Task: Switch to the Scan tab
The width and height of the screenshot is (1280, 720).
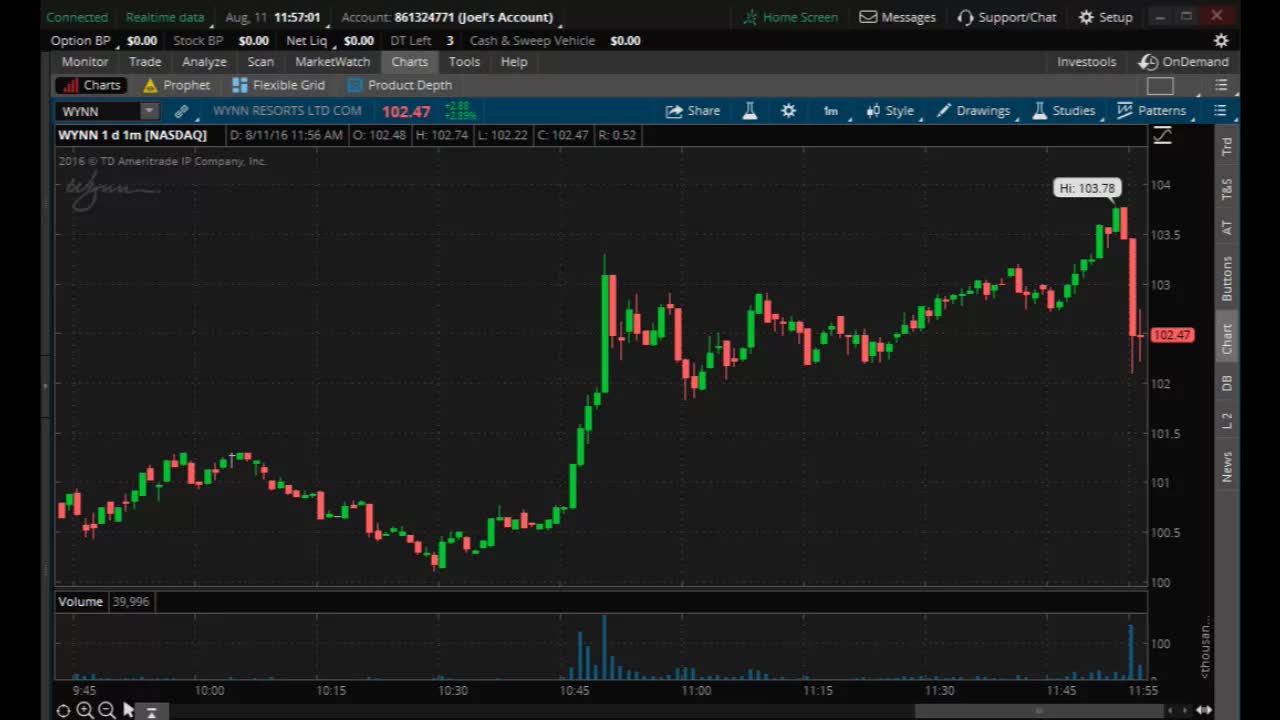Action: point(261,62)
